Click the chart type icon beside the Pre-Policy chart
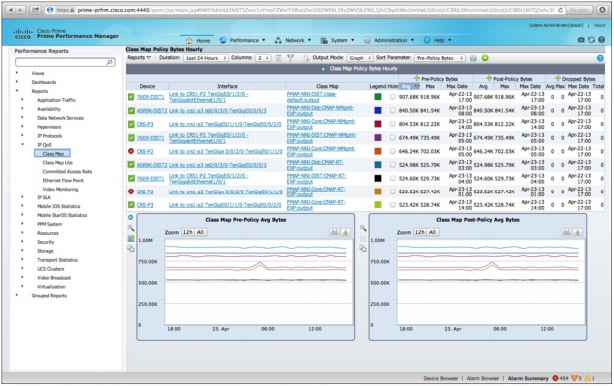The height and width of the screenshot is (386, 614). (x=131, y=238)
